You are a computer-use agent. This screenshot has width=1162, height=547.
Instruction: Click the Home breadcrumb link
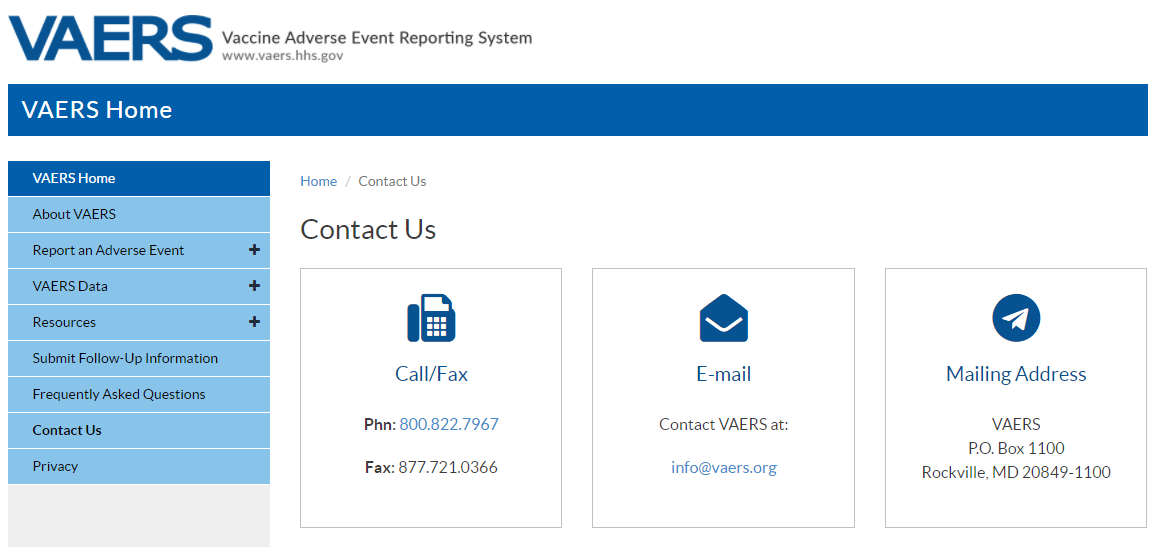319,182
